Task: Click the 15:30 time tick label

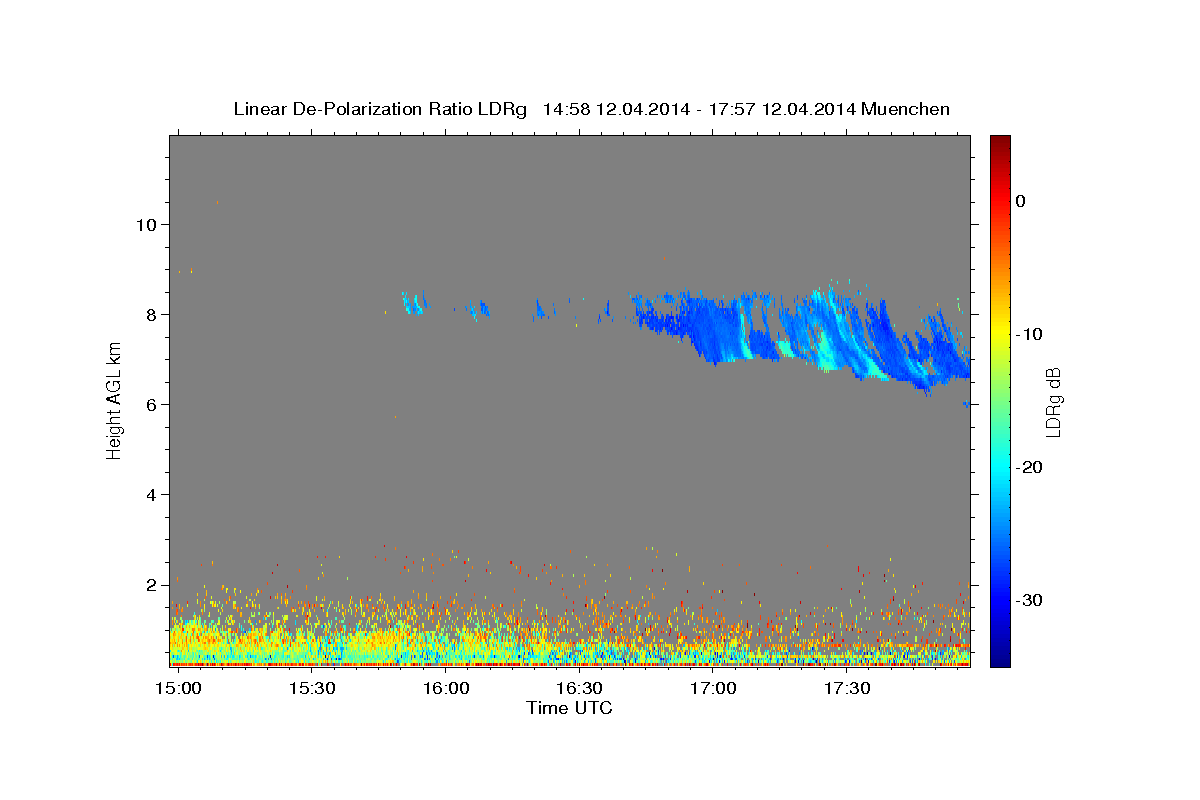Action: tap(312, 689)
